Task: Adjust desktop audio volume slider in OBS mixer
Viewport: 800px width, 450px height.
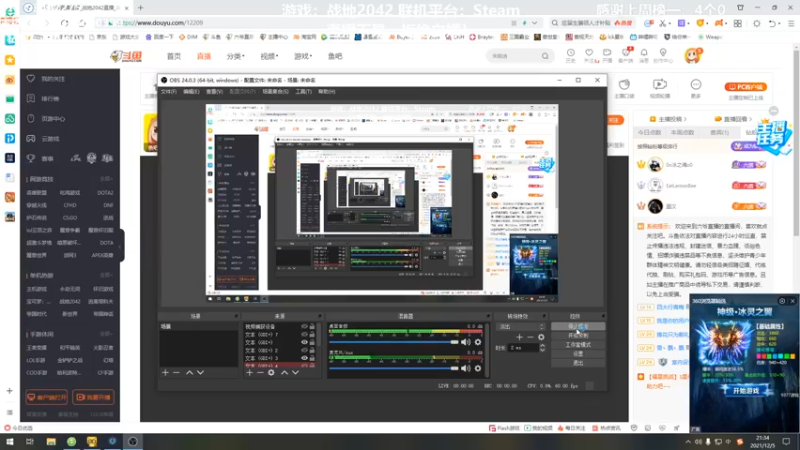Action: [394, 342]
